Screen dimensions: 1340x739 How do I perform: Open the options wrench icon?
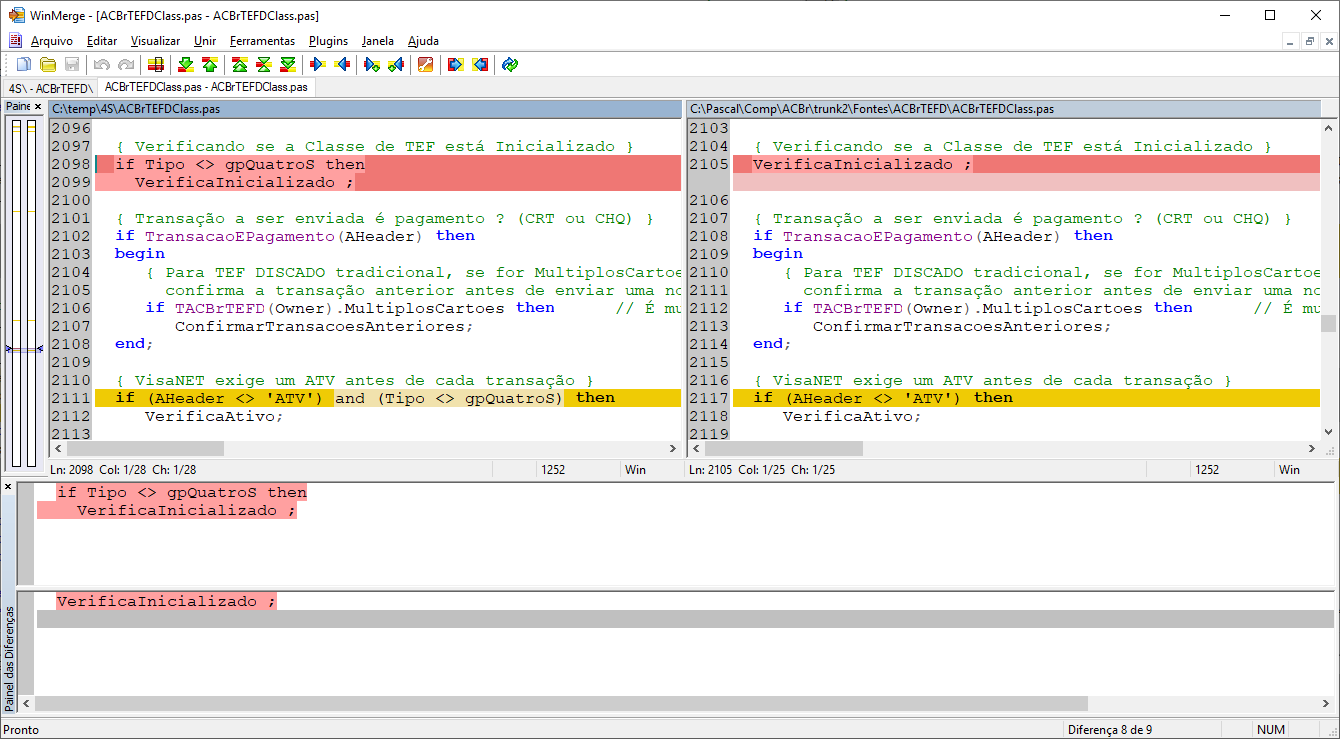coord(425,65)
